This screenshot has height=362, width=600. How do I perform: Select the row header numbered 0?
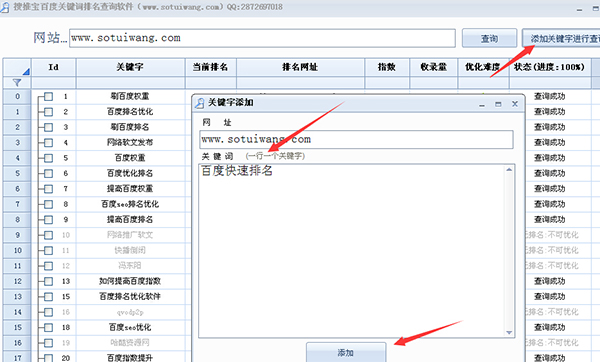pos(17,96)
